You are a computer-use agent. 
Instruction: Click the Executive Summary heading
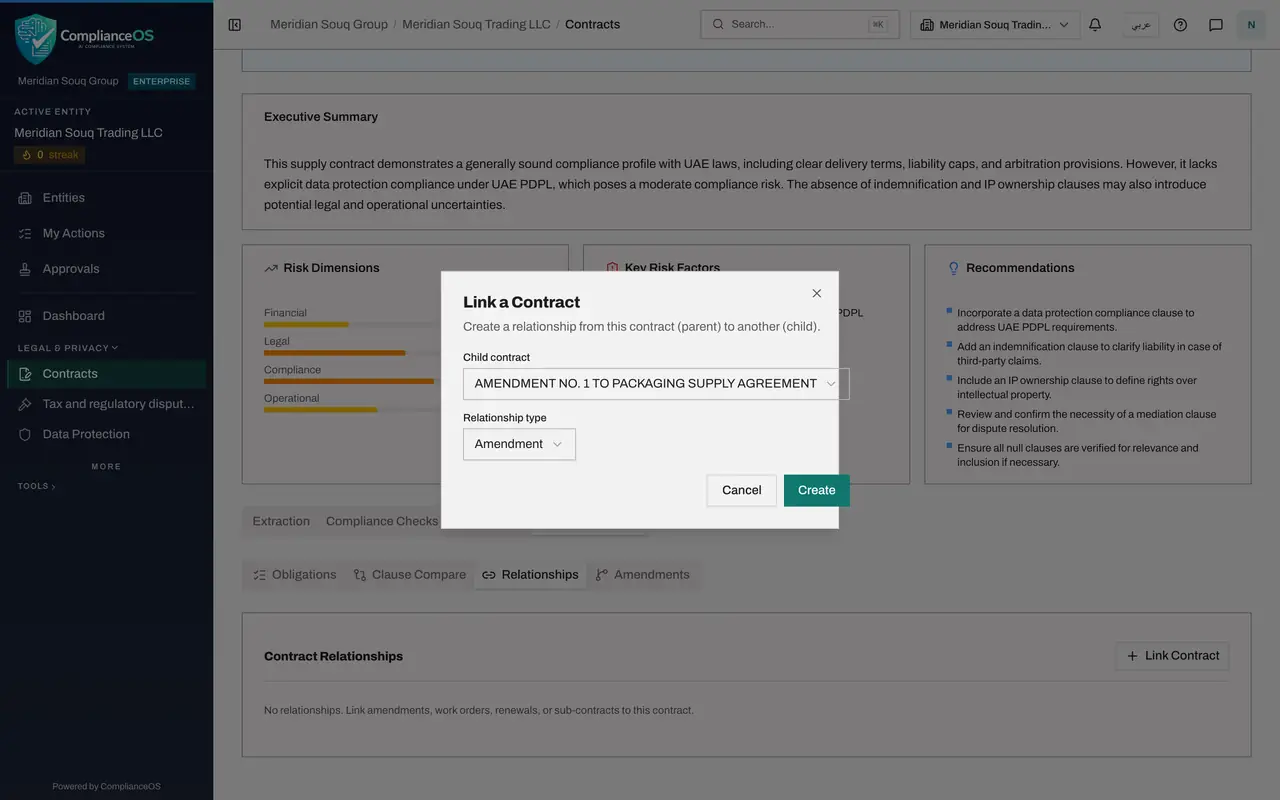point(321,117)
